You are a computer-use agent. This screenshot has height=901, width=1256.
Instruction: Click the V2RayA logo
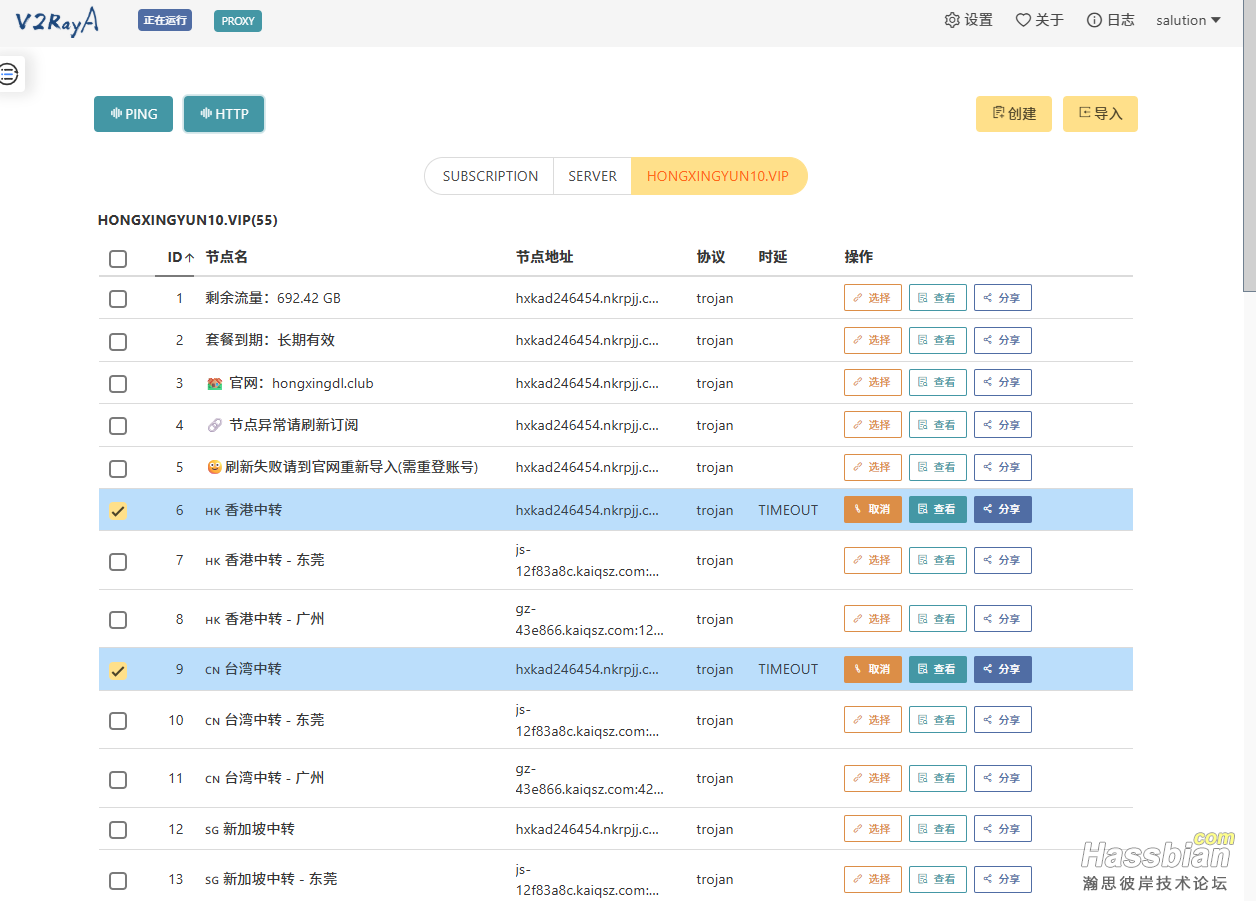click(57, 21)
